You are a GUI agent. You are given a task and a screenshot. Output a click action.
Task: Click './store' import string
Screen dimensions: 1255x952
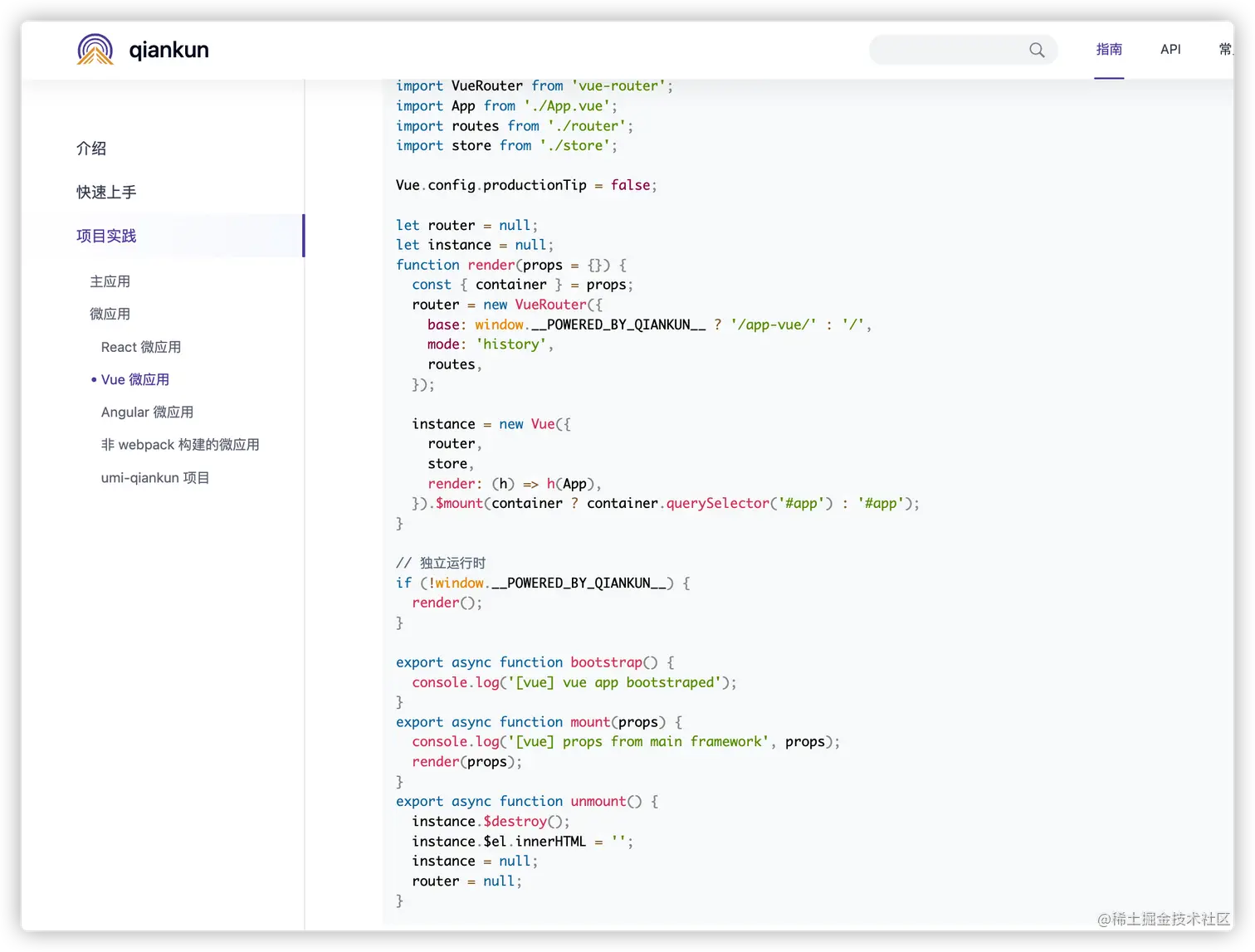(x=574, y=146)
